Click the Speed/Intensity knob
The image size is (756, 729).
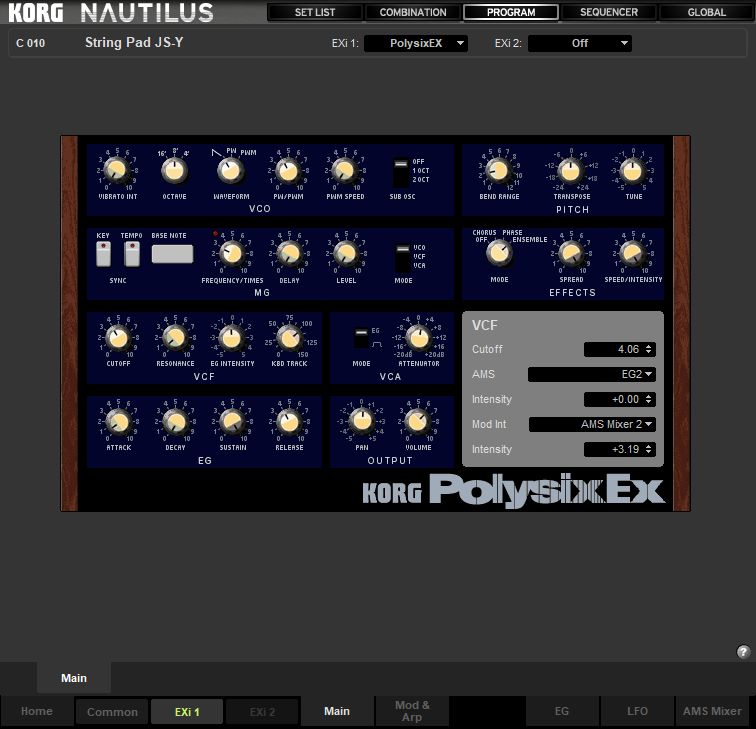(633, 254)
